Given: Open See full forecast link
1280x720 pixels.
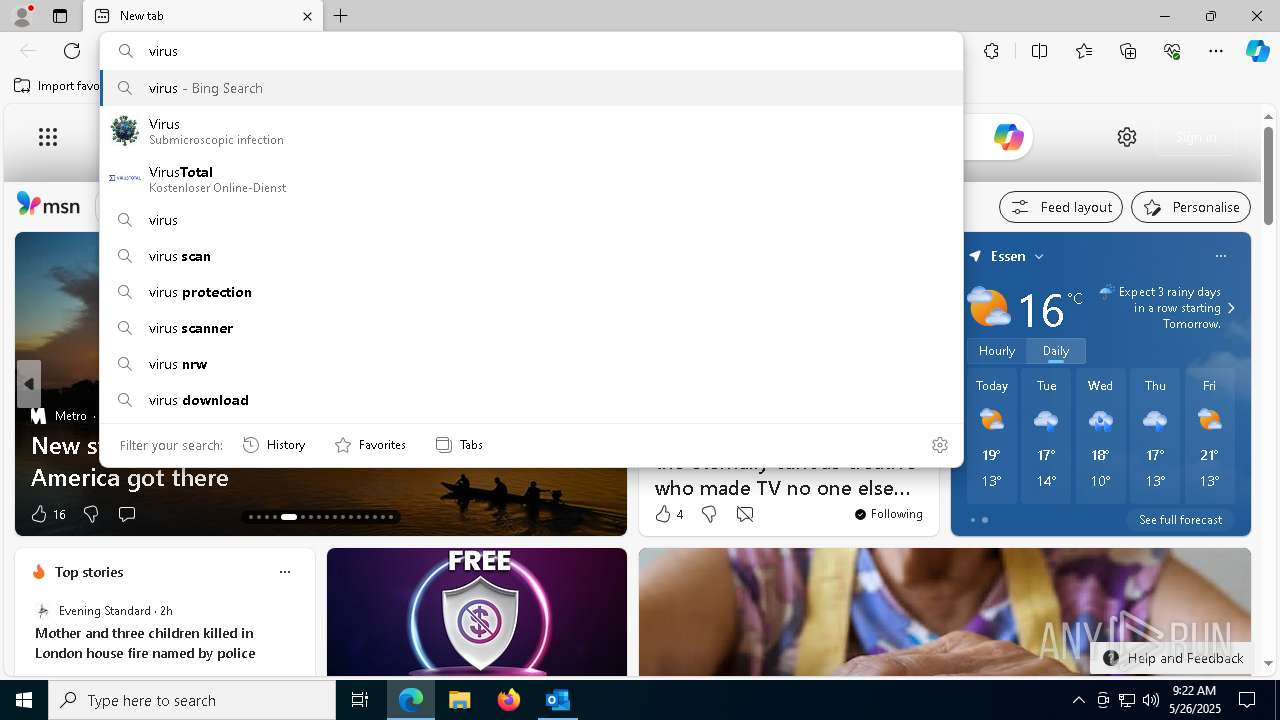Looking at the screenshot, I should coord(1180,520).
